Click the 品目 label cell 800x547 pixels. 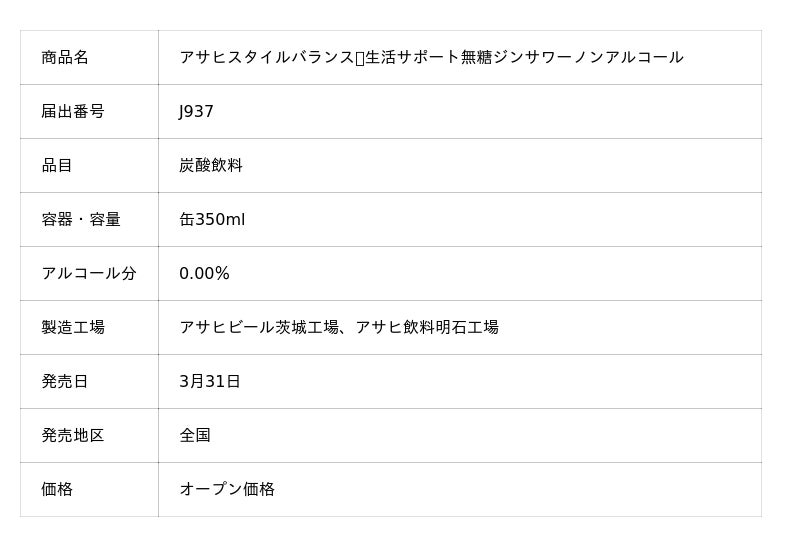click(x=57, y=165)
